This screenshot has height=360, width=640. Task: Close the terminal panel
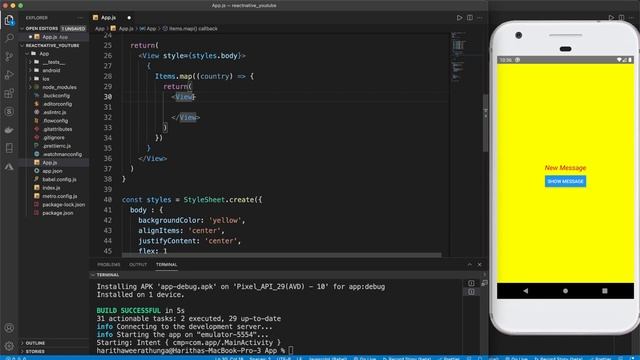[480, 264]
